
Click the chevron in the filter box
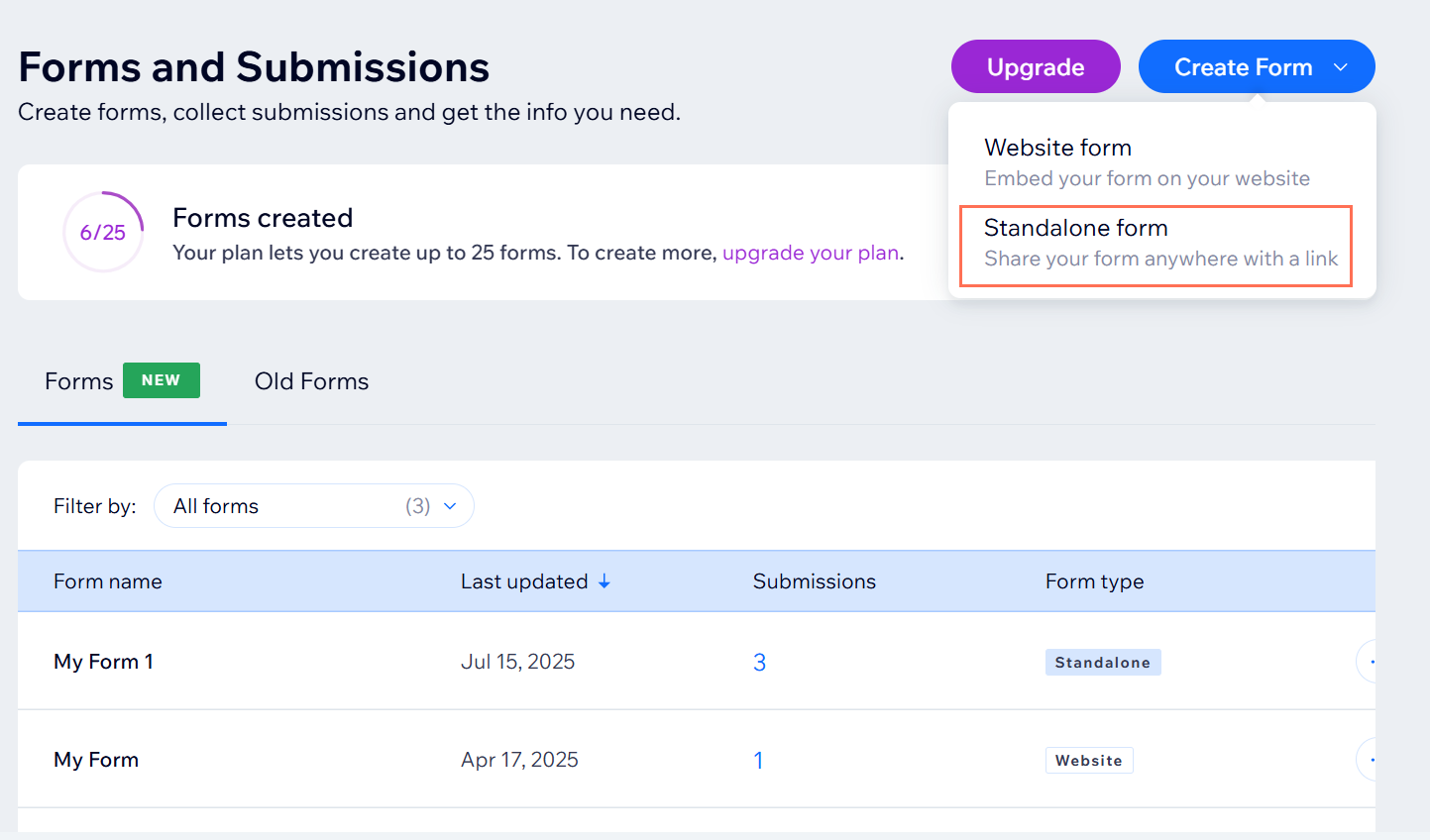pyautogui.click(x=450, y=506)
